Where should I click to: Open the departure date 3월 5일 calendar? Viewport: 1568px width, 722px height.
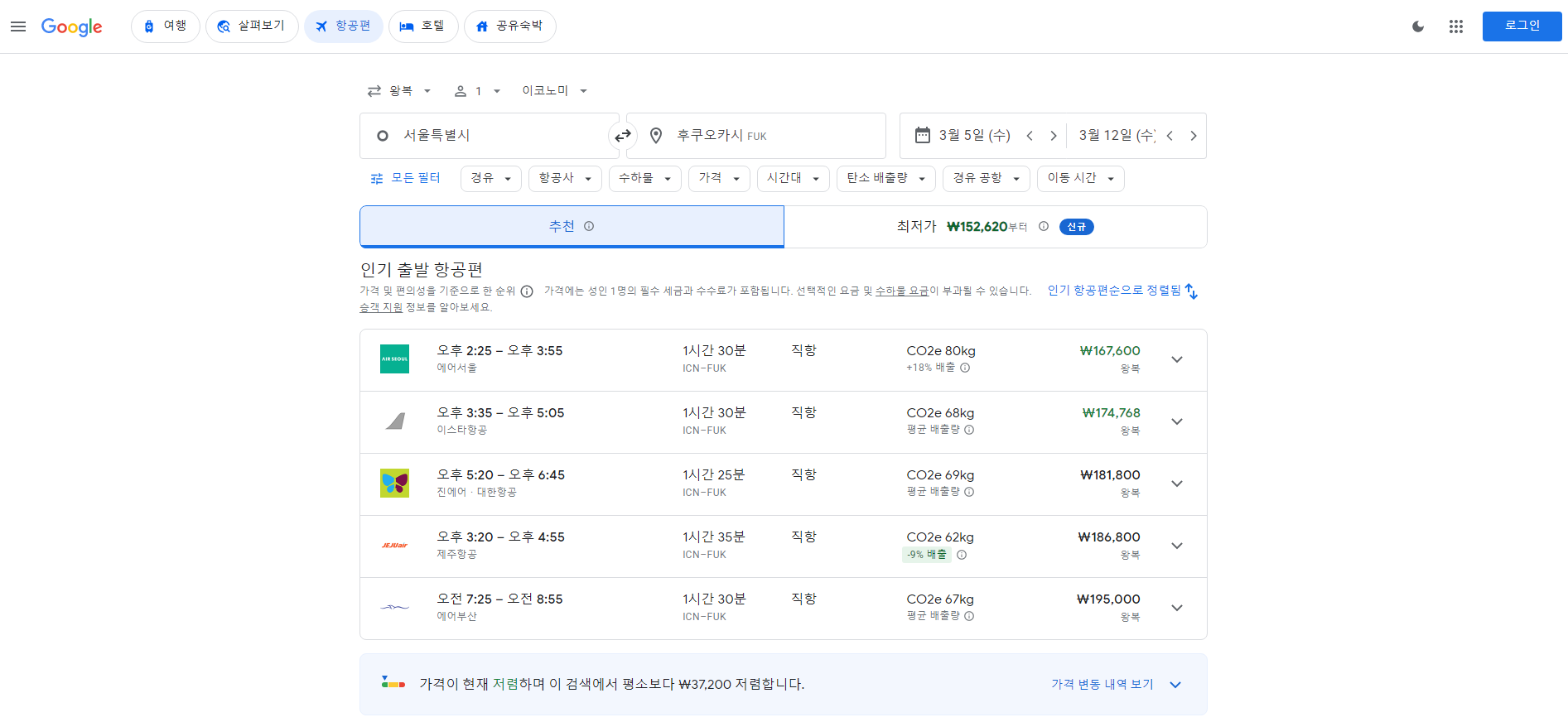(x=963, y=136)
